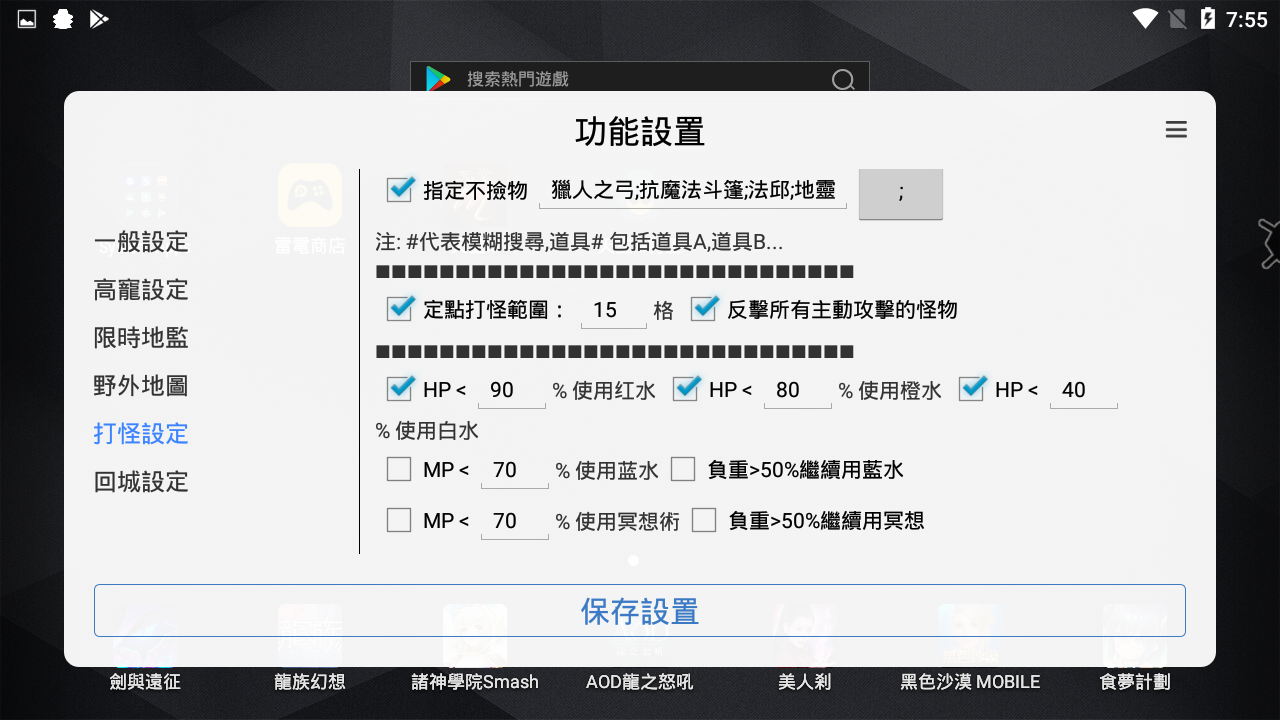Open the hamburger menu in 功能設置
Viewport: 1280px width, 720px height.
pyautogui.click(x=1176, y=130)
